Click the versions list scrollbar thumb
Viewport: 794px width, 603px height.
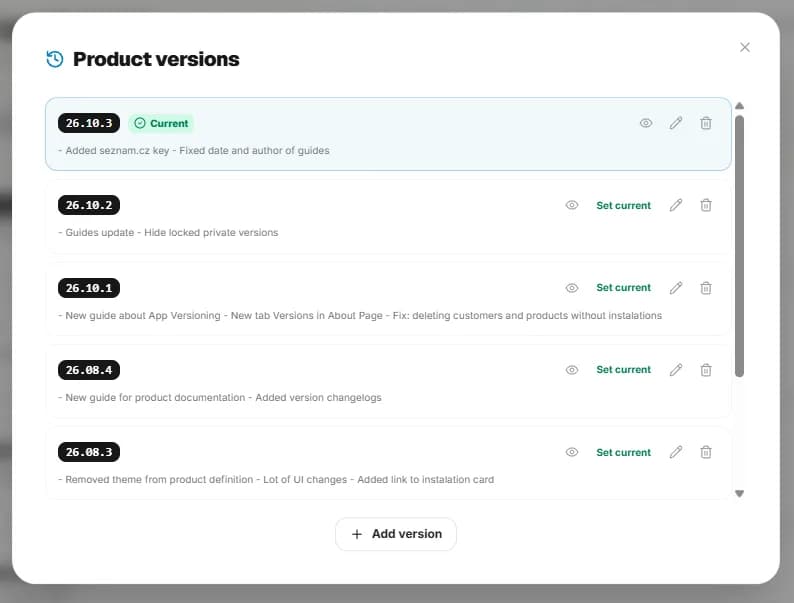pos(739,246)
